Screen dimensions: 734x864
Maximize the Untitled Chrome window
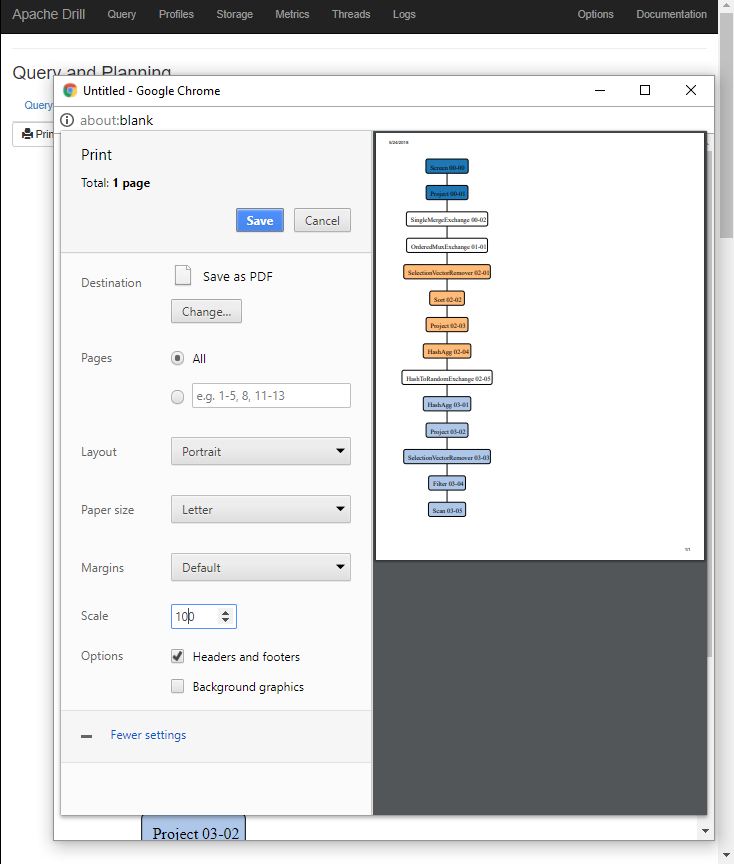click(645, 90)
